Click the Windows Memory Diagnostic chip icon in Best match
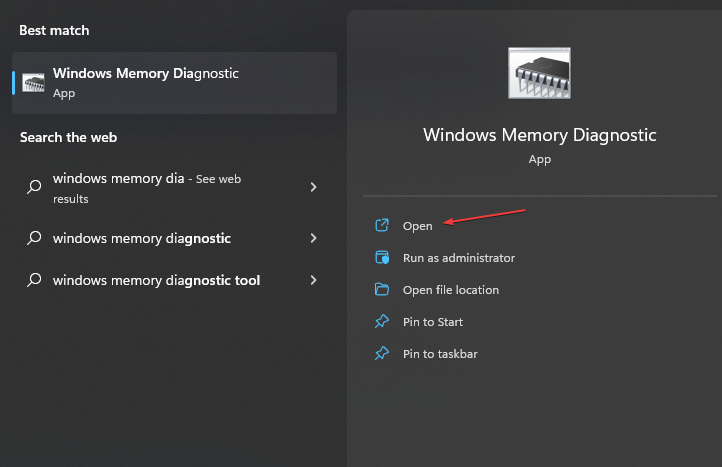The height and width of the screenshot is (467, 722). pyautogui.click(x=33, y=83)
